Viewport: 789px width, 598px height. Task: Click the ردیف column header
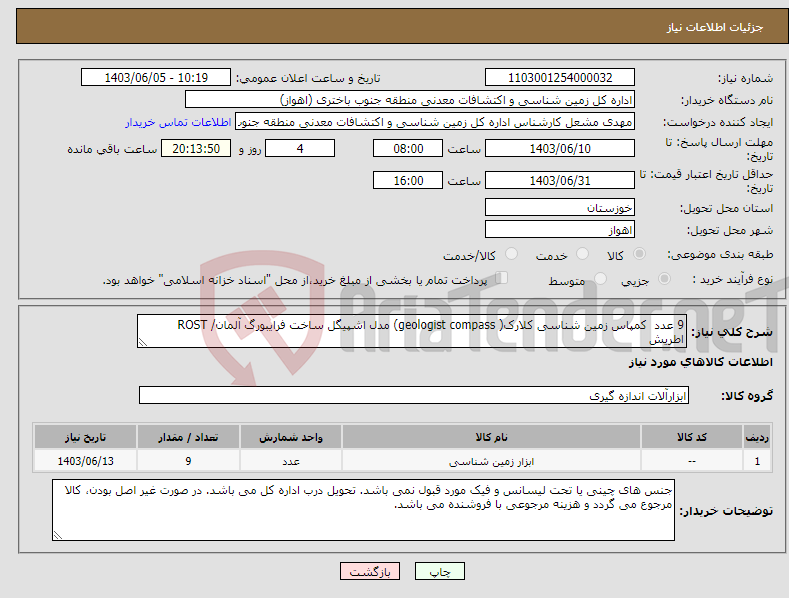click(x=757, y=437)
